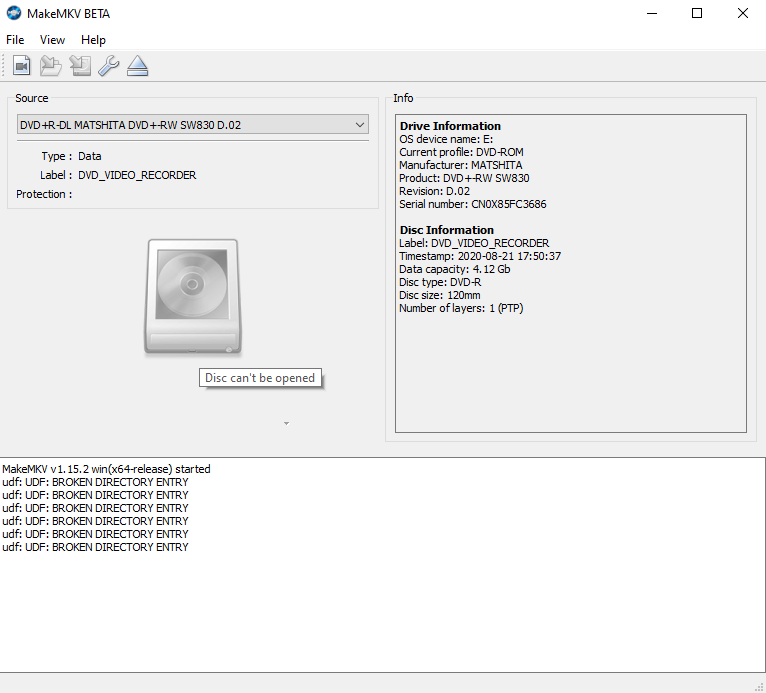Click Revision: D.02 line

[x=434, y=191]
